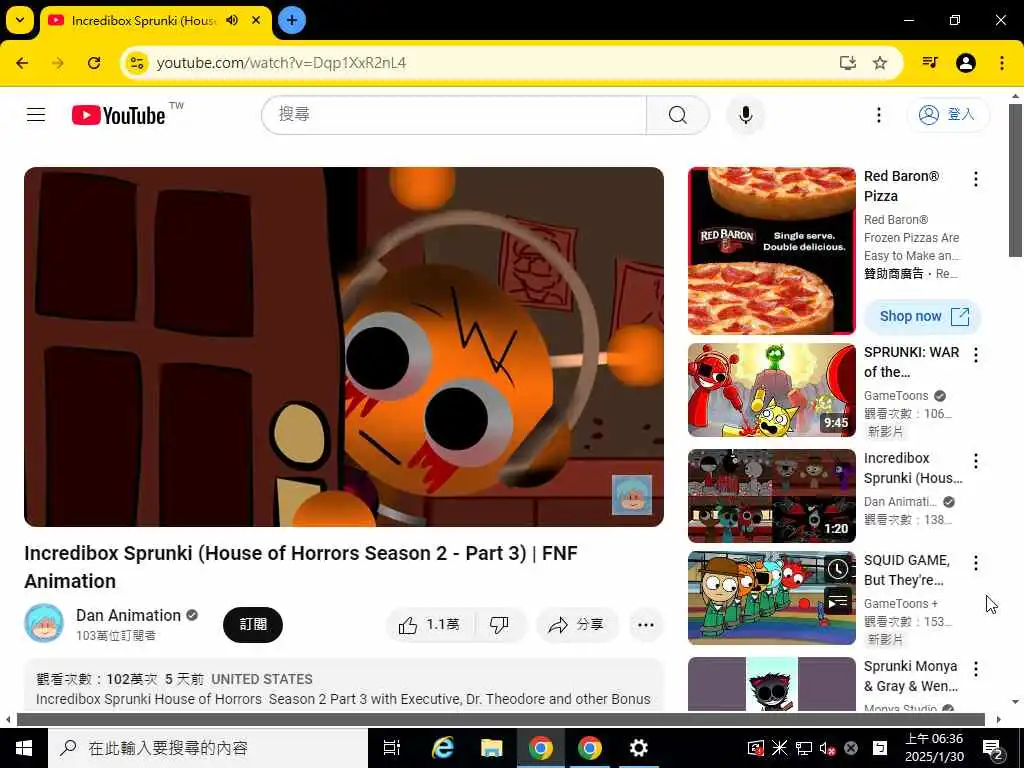Click the vertical page scrollbar

coord(1015,180)
